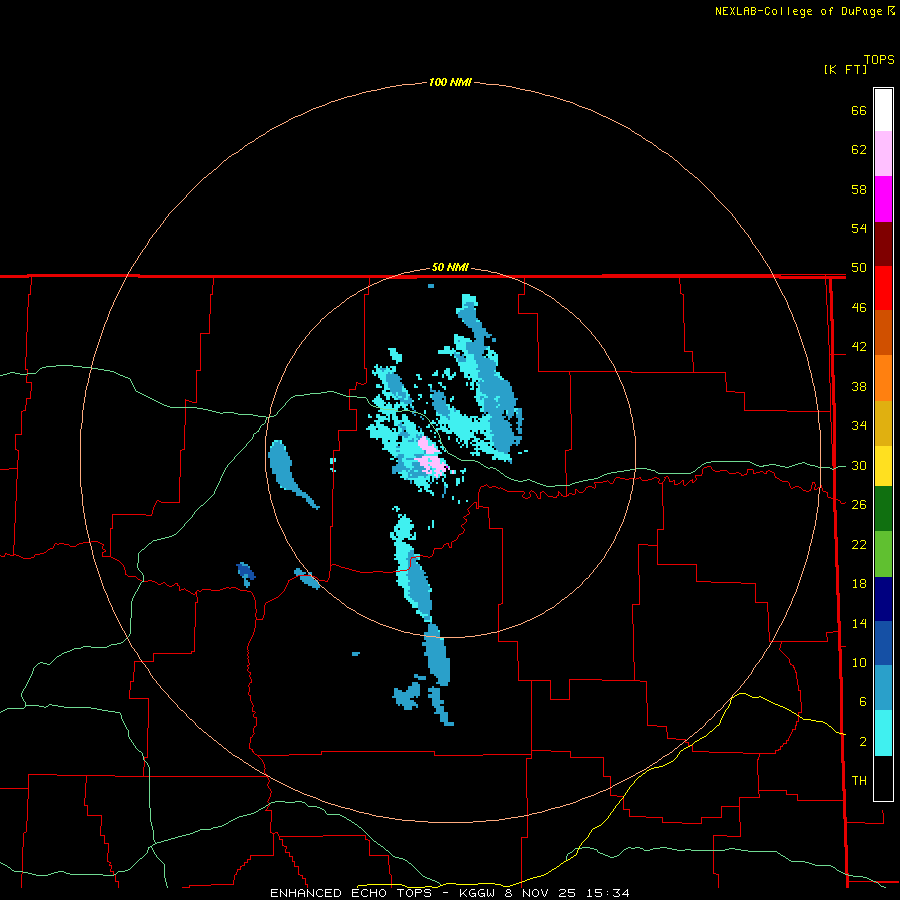Pick the light steel-blue legend swatch
900x900 pixels.
tap(883, 688)
